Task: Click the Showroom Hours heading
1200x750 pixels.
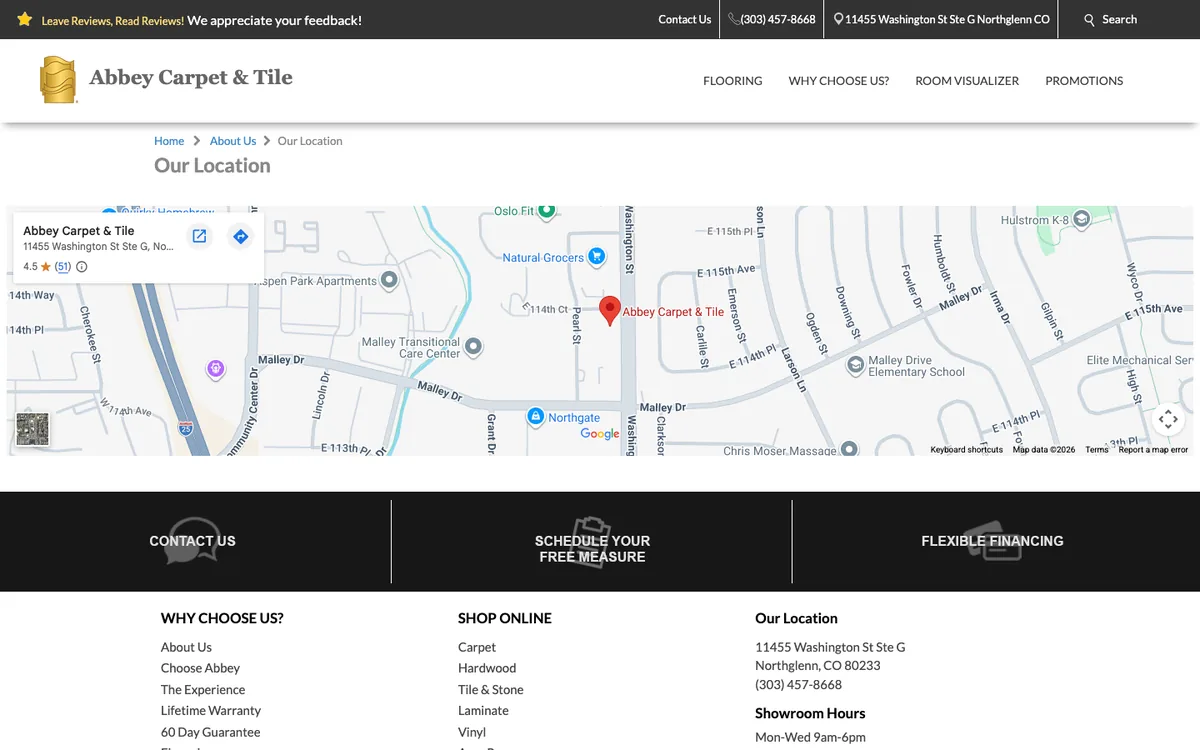Action: click(x=810, y=713)
